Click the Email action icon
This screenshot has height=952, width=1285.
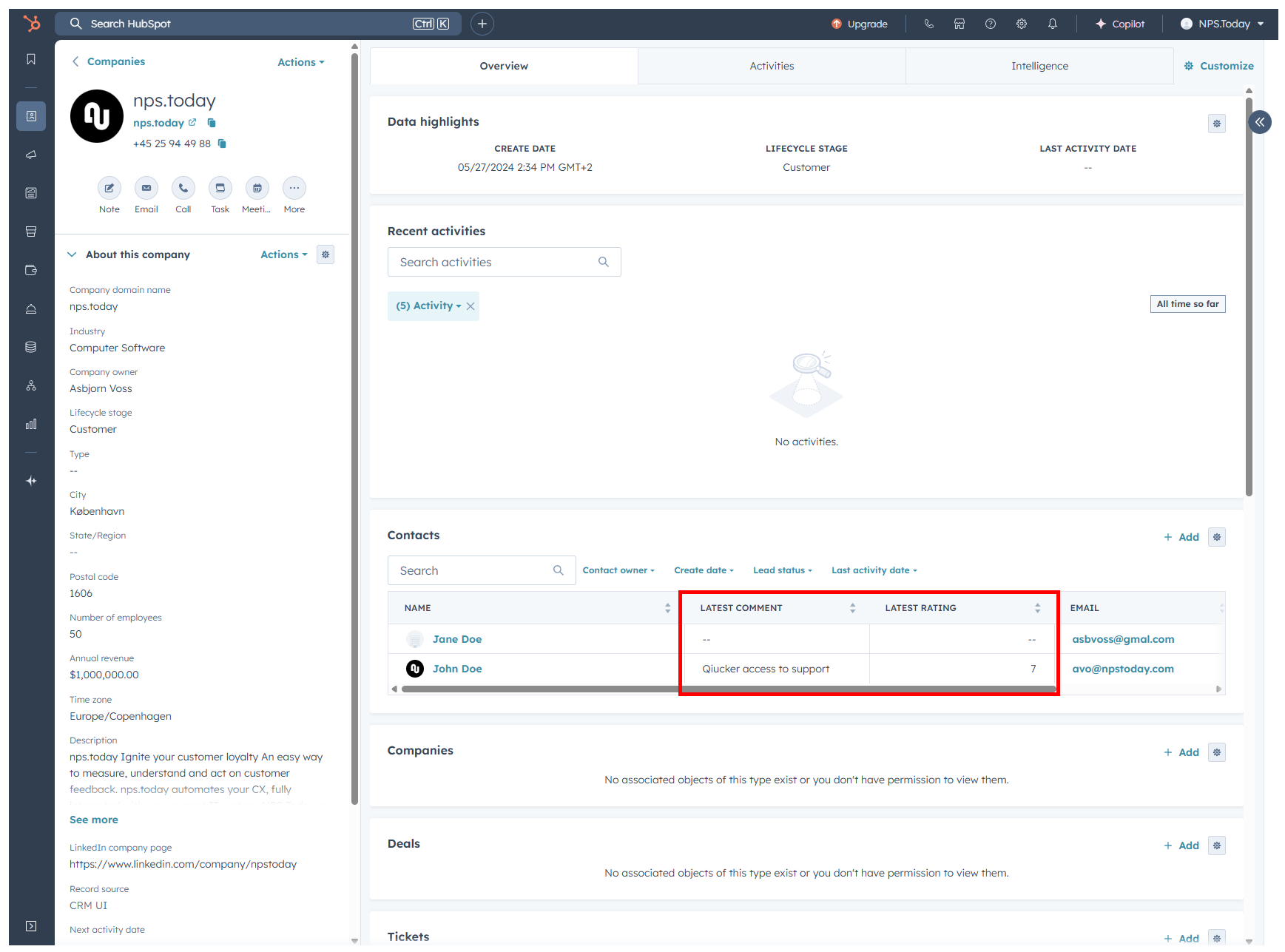146,188
